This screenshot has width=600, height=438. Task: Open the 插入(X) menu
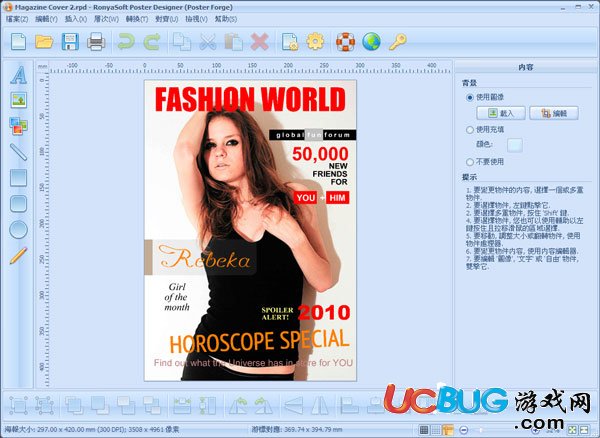76,19
